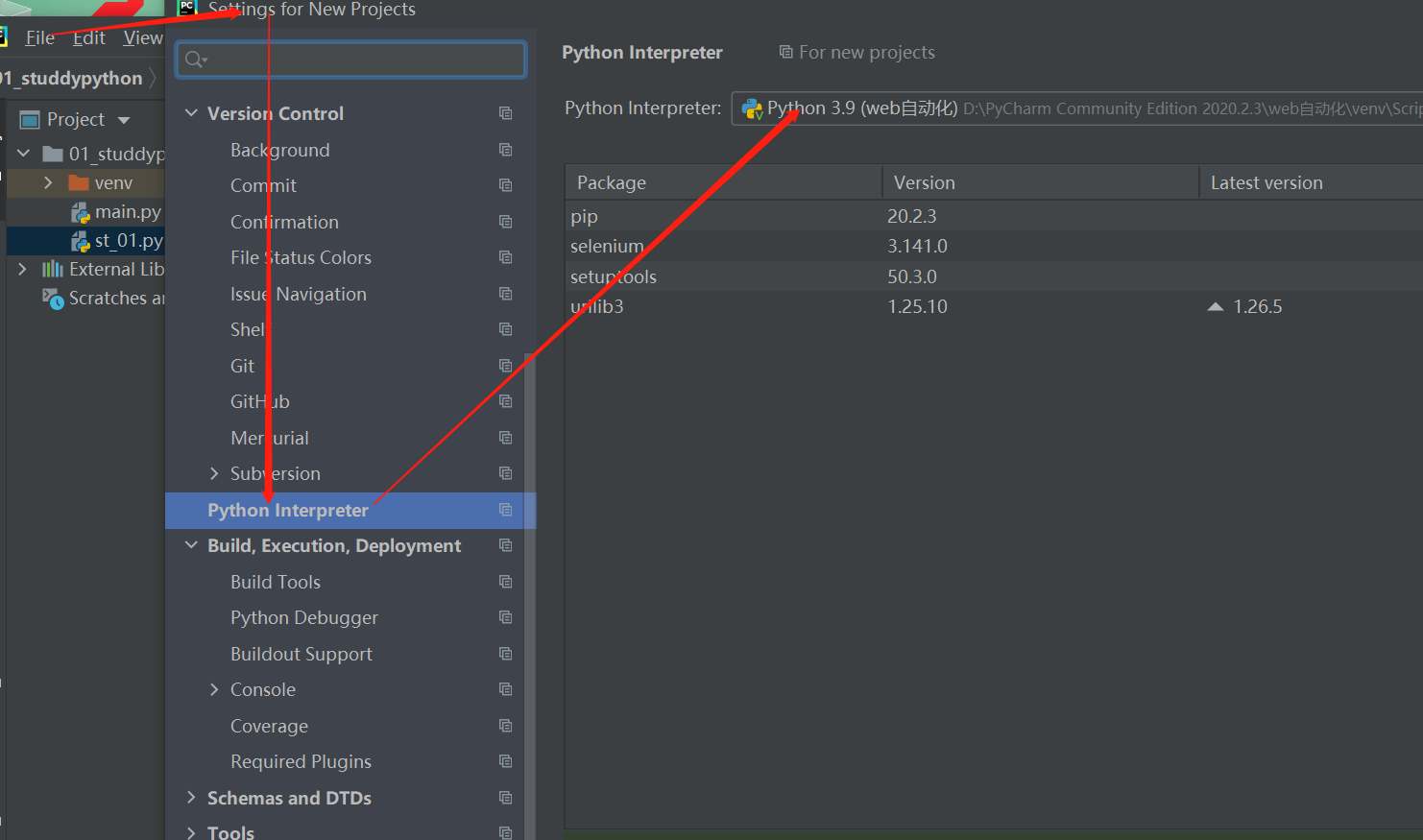This screenshot has height=840, width=1423.
Task: Click the per-project icon beside Required Plugins
Action: click(505, 761)
